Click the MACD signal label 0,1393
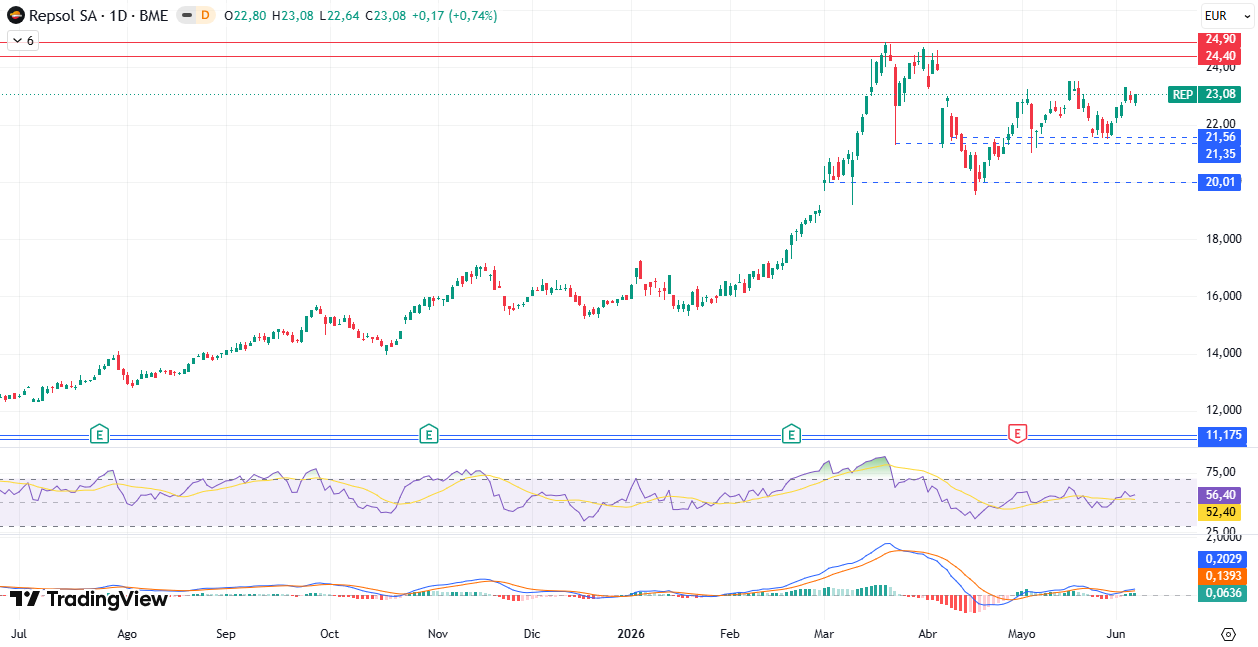Image resolution: width=1258 pixels, height=647 pixels. 1223,576
